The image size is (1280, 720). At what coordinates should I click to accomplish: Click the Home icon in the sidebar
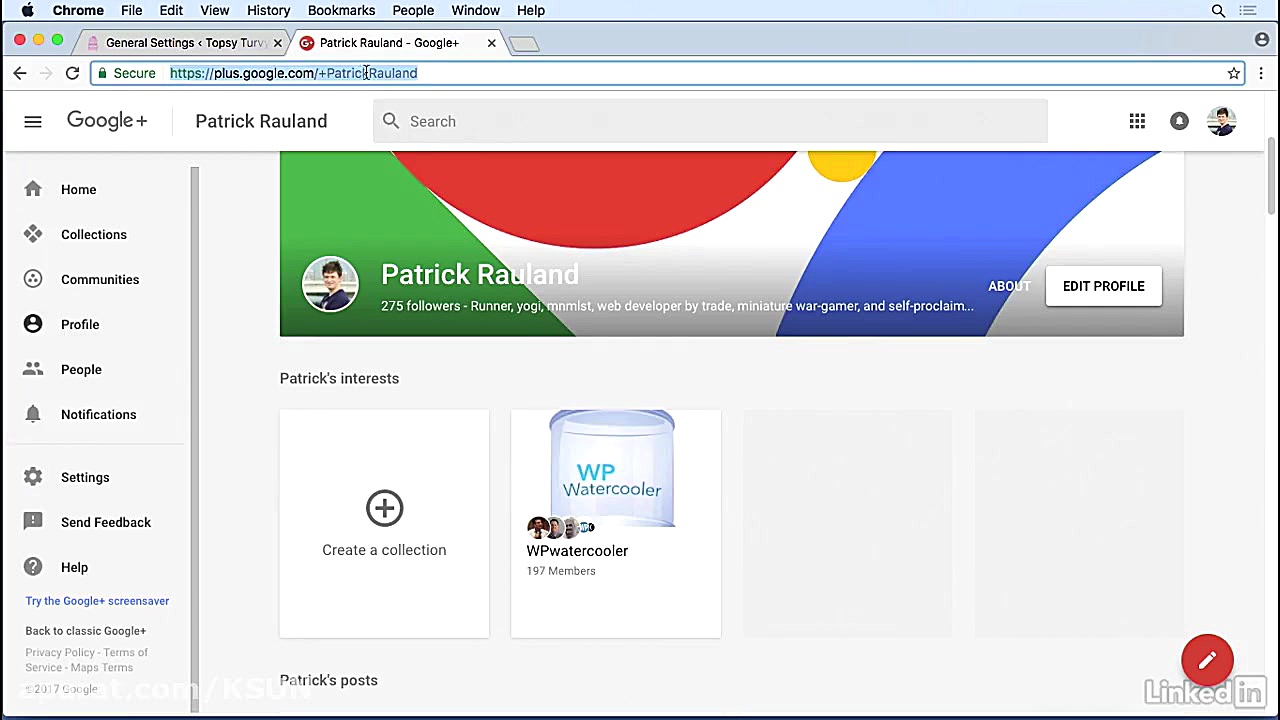pos(33,189)
